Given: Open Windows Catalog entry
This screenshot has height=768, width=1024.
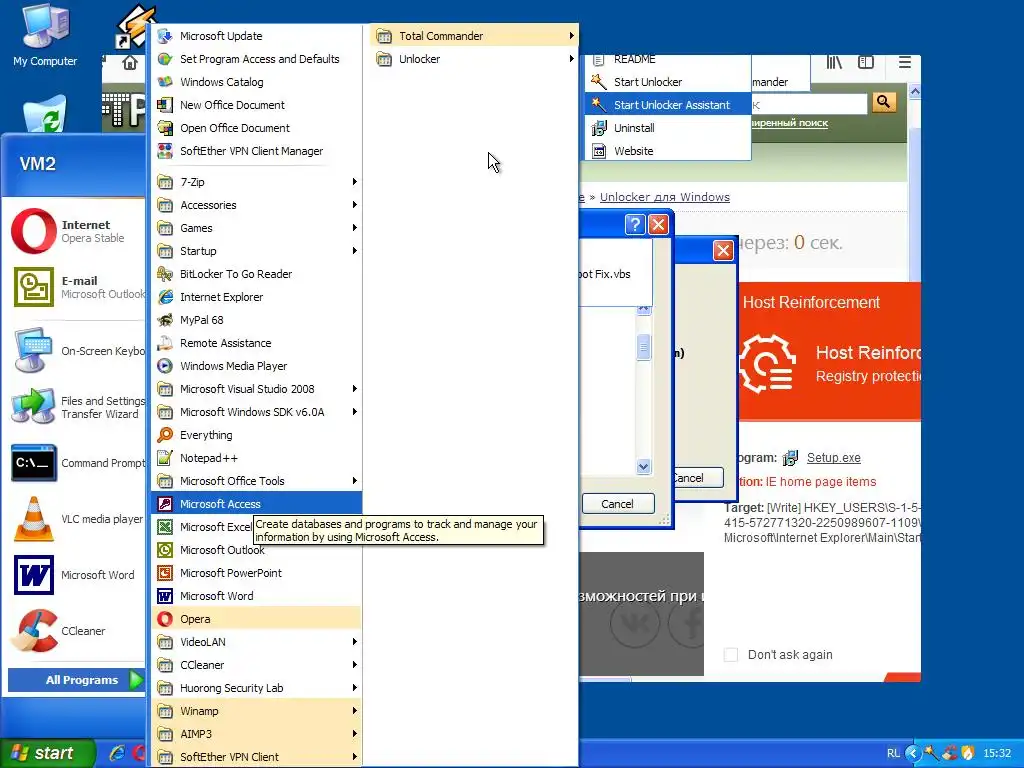Looking at the screenshot, I should coord(257,82).
